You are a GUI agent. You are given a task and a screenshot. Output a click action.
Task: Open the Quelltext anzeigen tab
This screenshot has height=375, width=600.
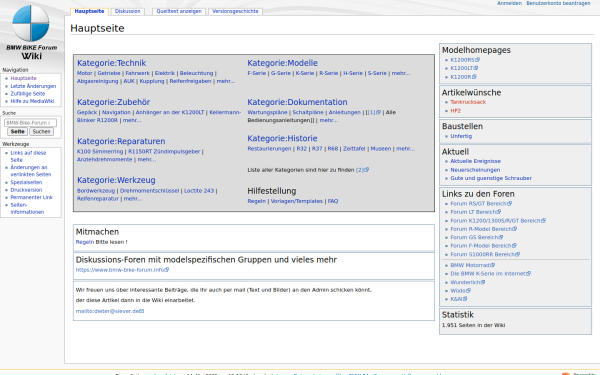click(179, 11)
